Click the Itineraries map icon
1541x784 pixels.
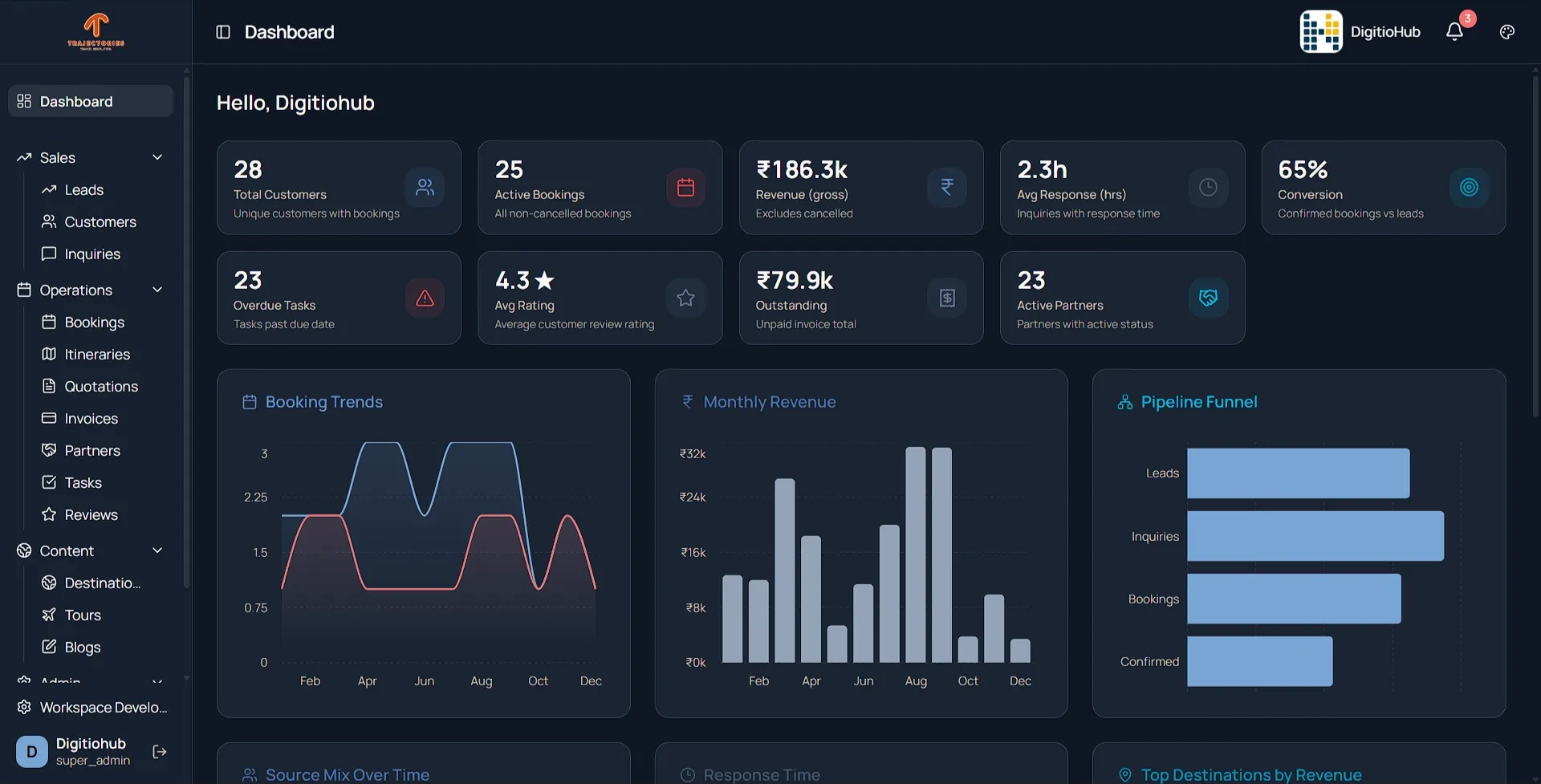tap(49, 354)
